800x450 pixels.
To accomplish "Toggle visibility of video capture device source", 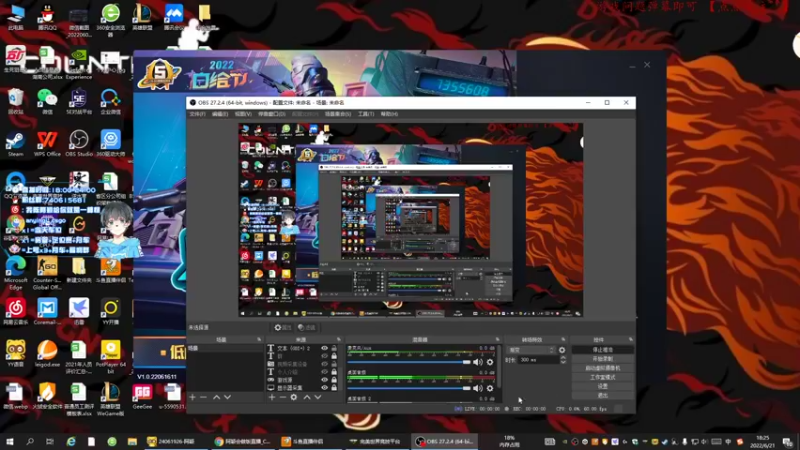I will (324, 364).
